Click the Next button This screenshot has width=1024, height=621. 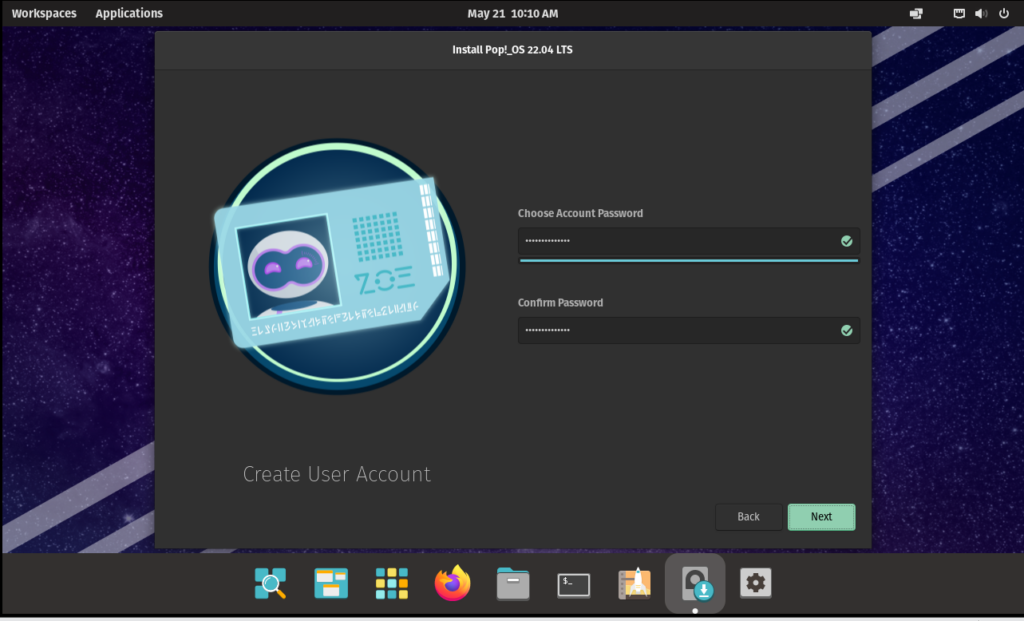[x=822, y=517]
